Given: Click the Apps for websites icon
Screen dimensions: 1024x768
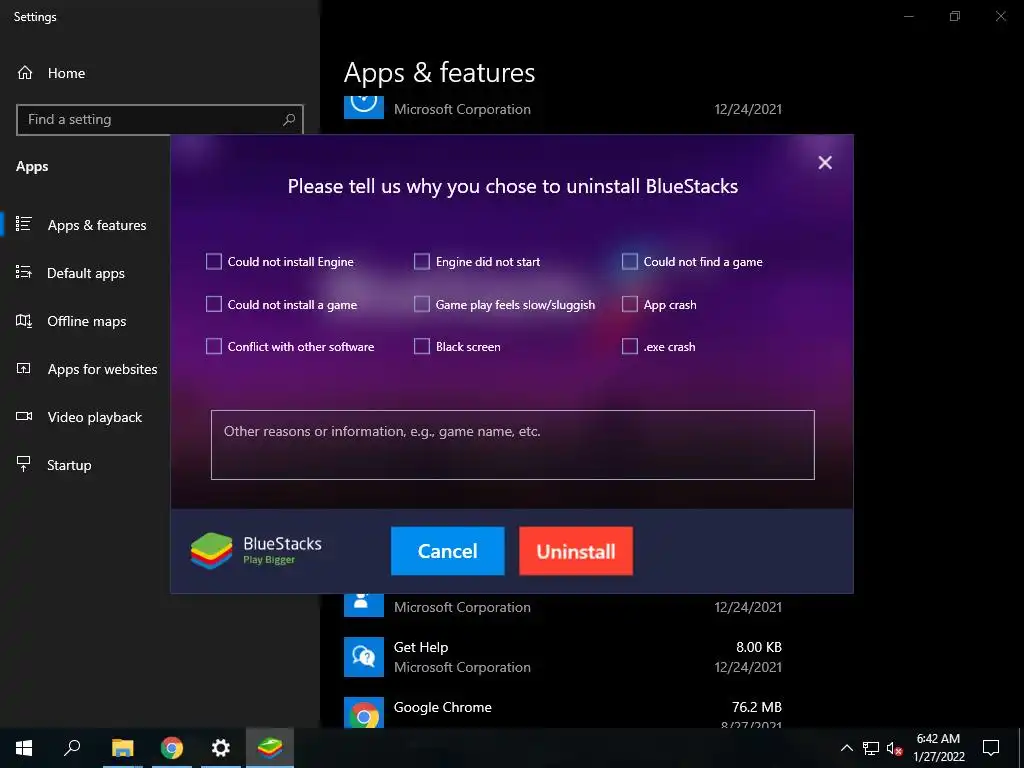Looking at the screenshot, I should 24,368.
